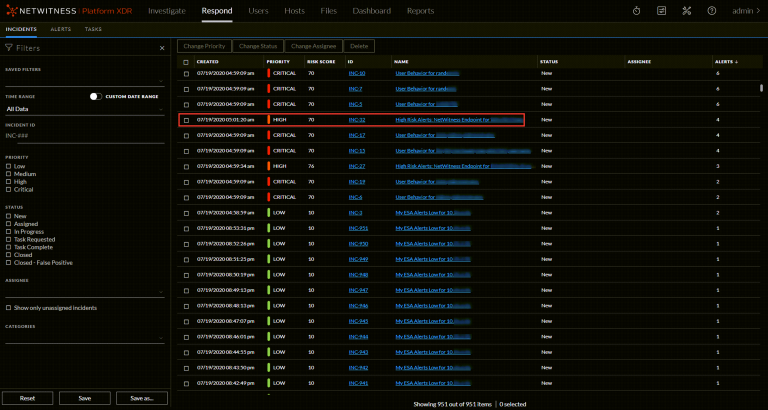Image resolution: width=768 pixels, height=410 pixels.
Task: Close the Filters panel with X
Action: coord(162,47)
